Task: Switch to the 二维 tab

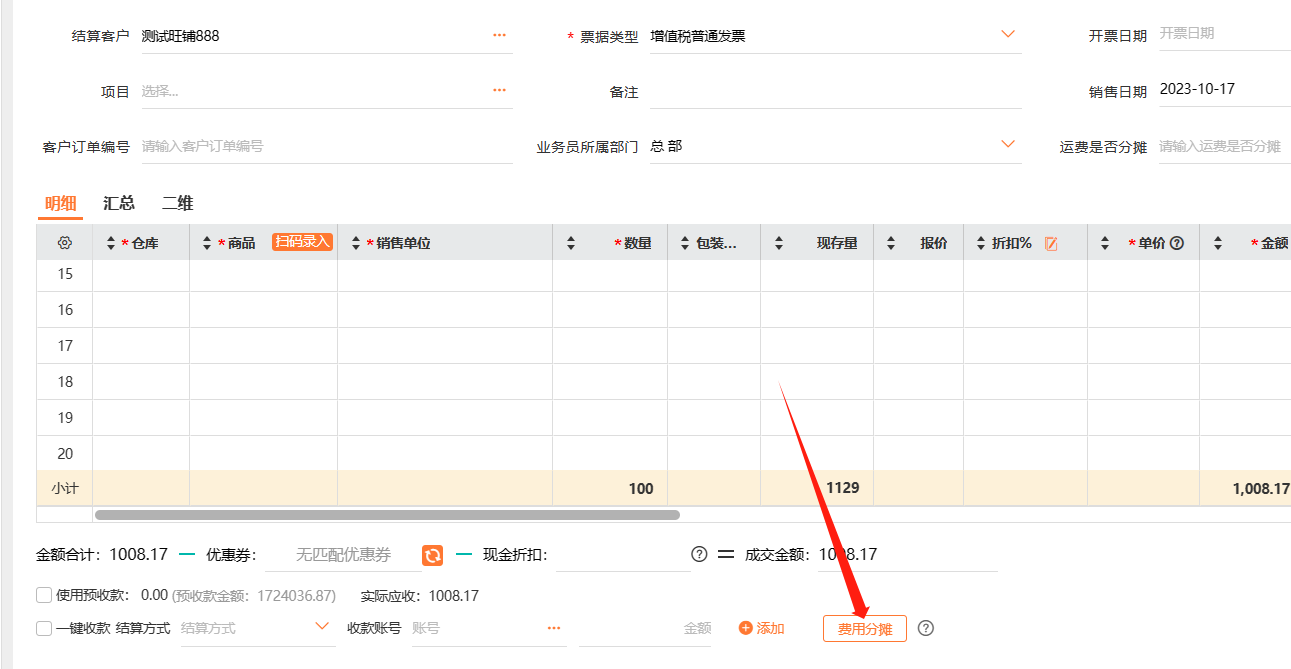Action: [x=178, y=203]
